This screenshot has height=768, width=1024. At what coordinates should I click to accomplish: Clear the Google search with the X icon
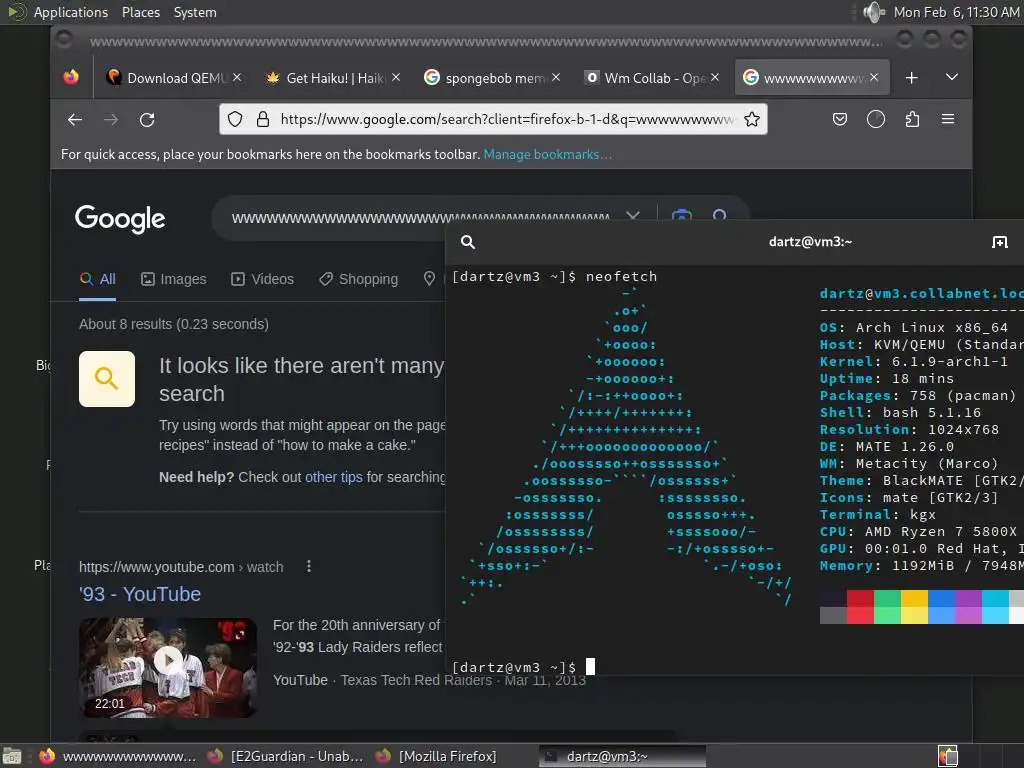tap(633, 216)
